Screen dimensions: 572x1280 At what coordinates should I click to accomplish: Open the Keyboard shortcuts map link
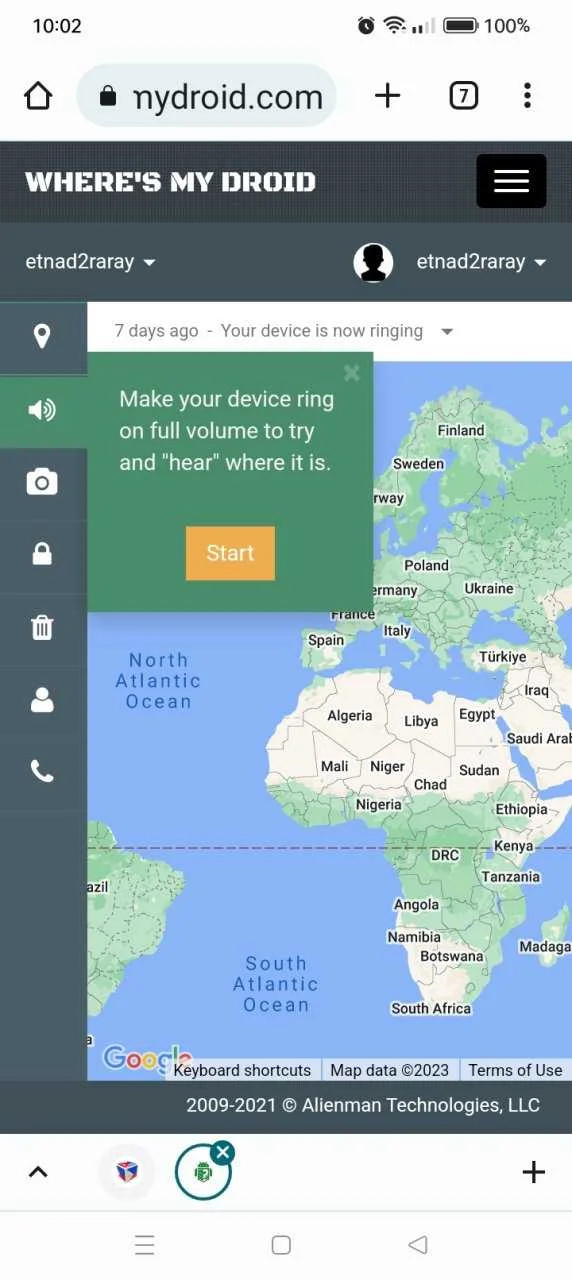click(x=242, y=1070)
